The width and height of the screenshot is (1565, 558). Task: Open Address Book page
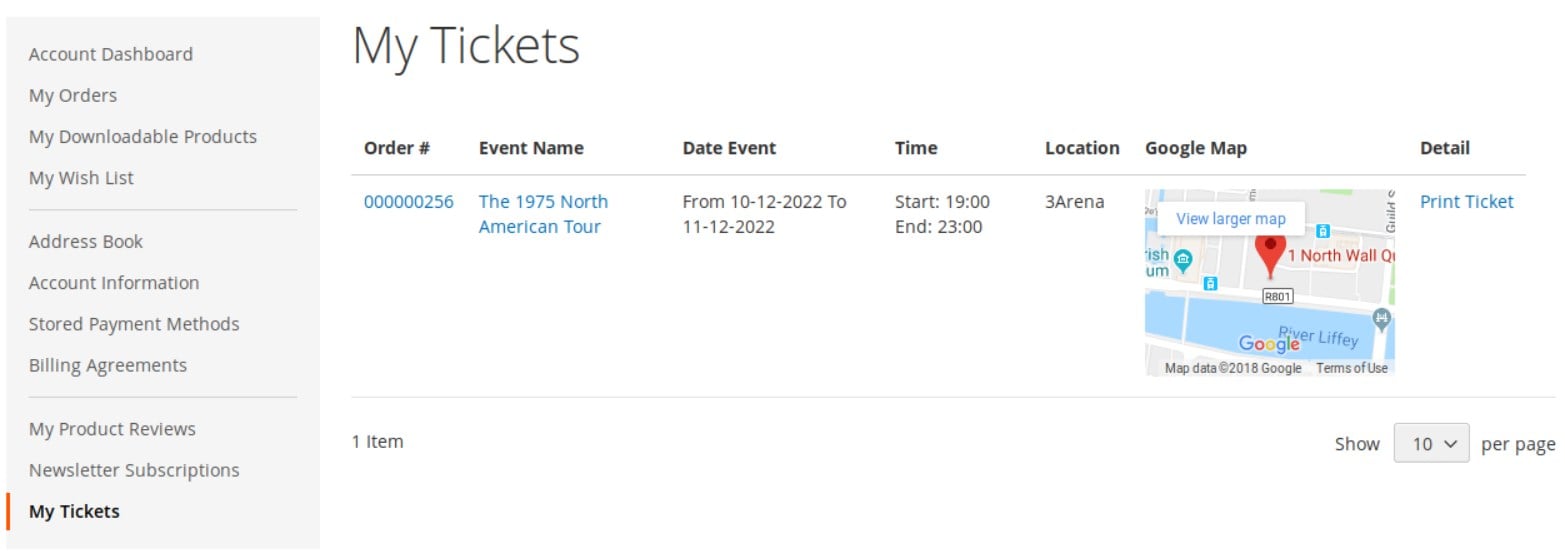coord(86,242)
